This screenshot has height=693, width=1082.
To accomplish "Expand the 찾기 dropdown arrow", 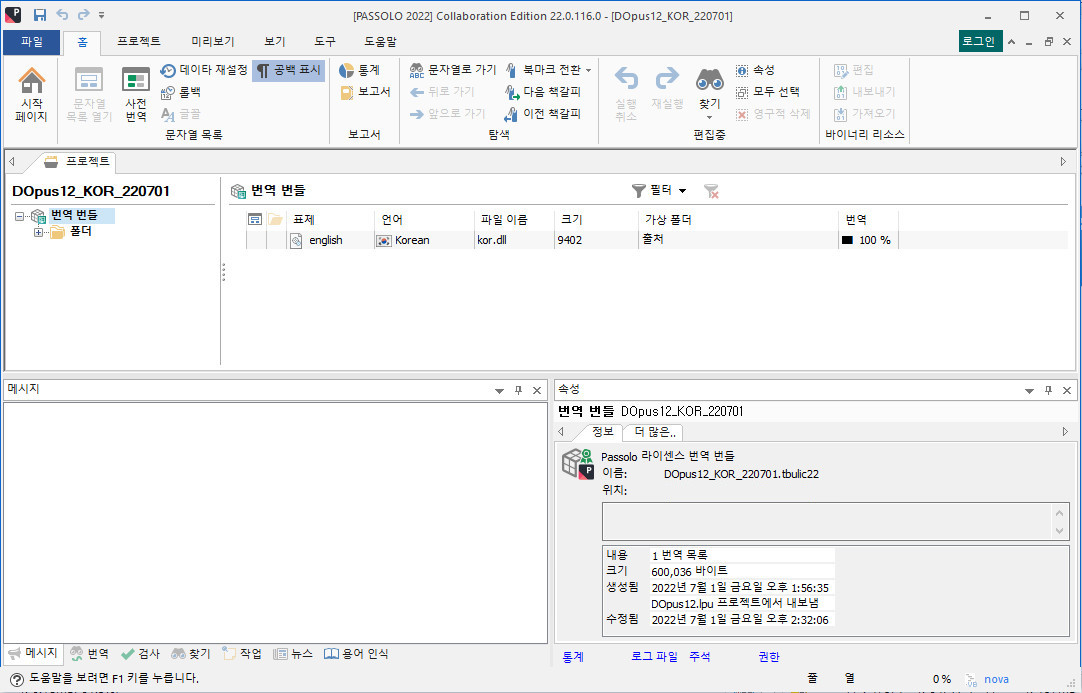I will [x=709, y=117].
